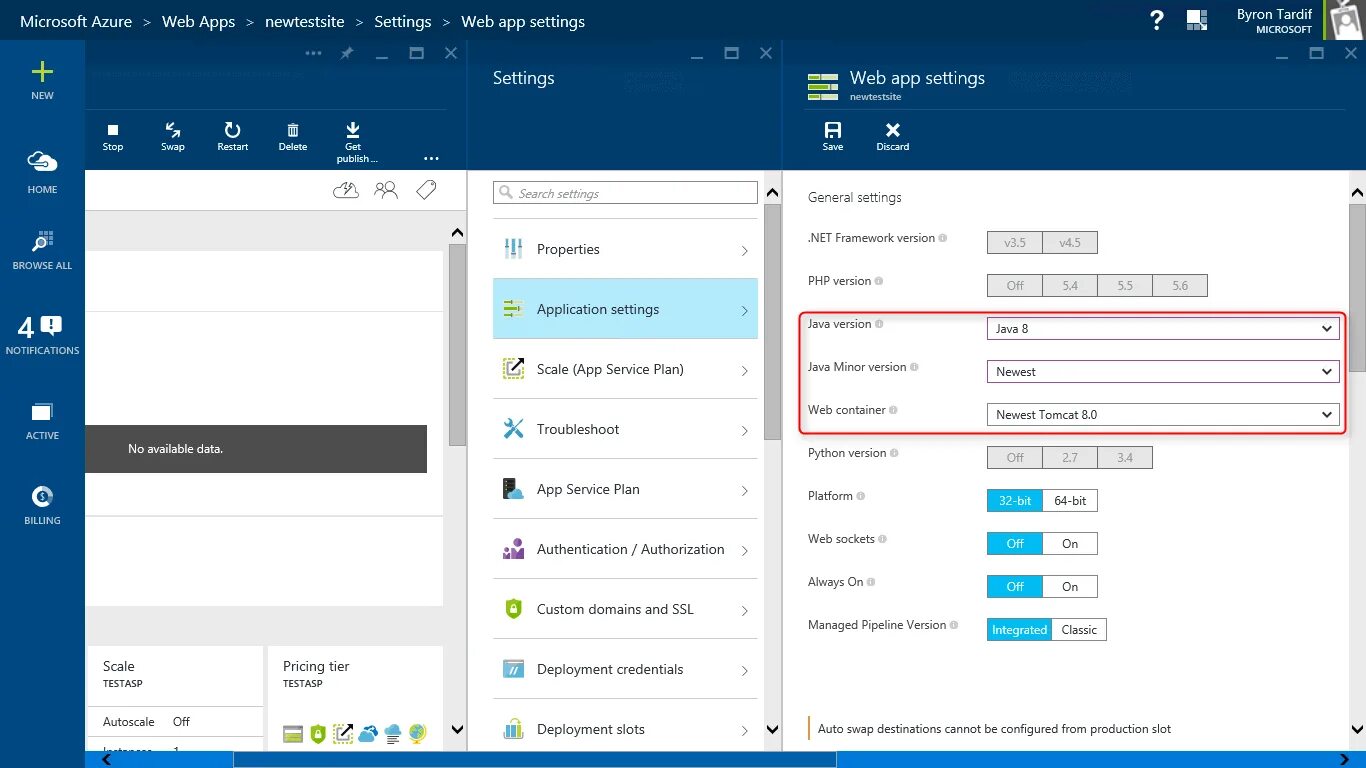Select .NET Framework v3.5

point(1015,242)
